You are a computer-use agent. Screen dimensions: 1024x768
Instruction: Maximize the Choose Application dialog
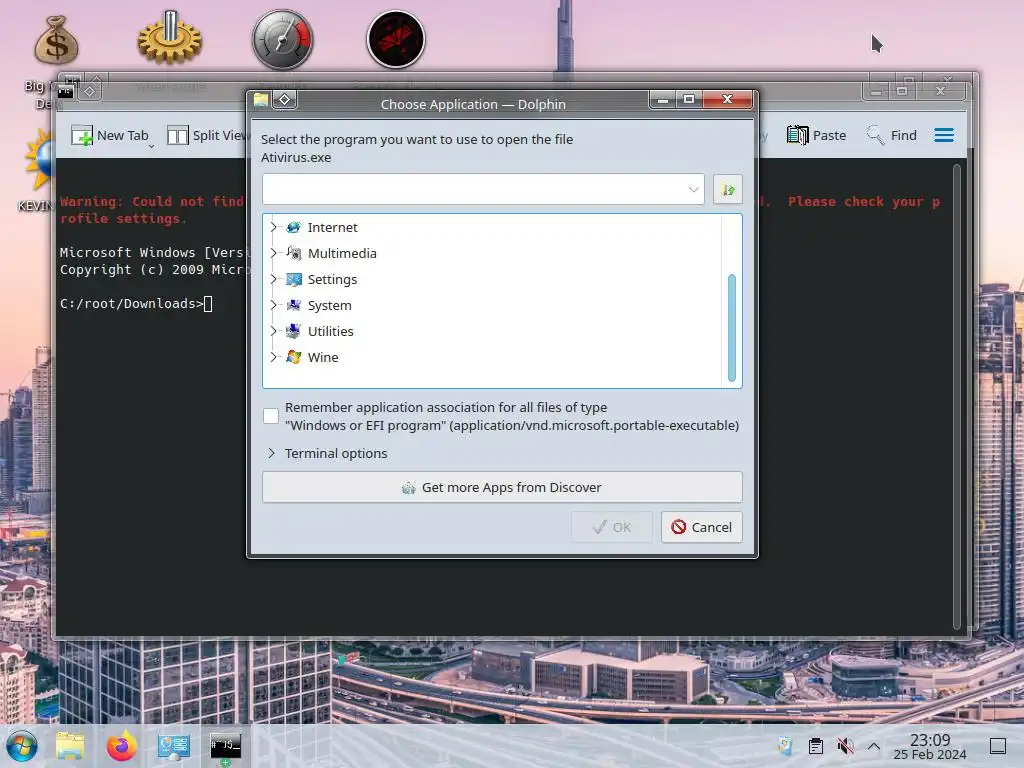pyautogui.click(x=689, y=99)
